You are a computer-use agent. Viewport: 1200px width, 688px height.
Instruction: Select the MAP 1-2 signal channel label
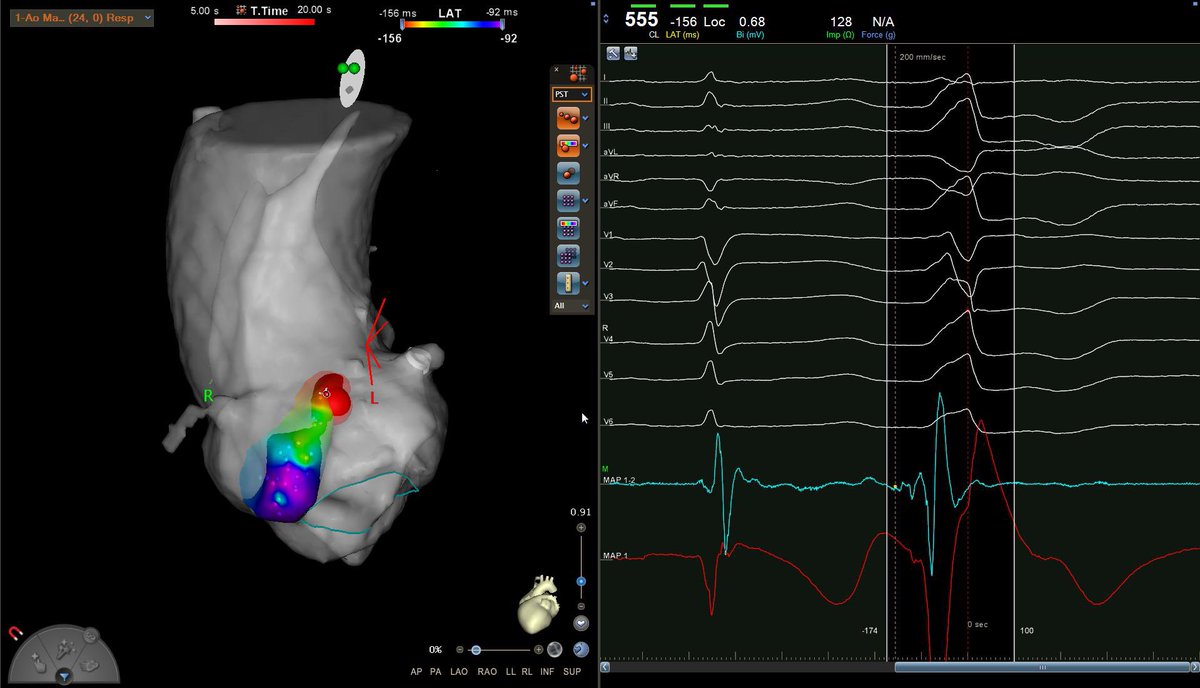[618, 481]
